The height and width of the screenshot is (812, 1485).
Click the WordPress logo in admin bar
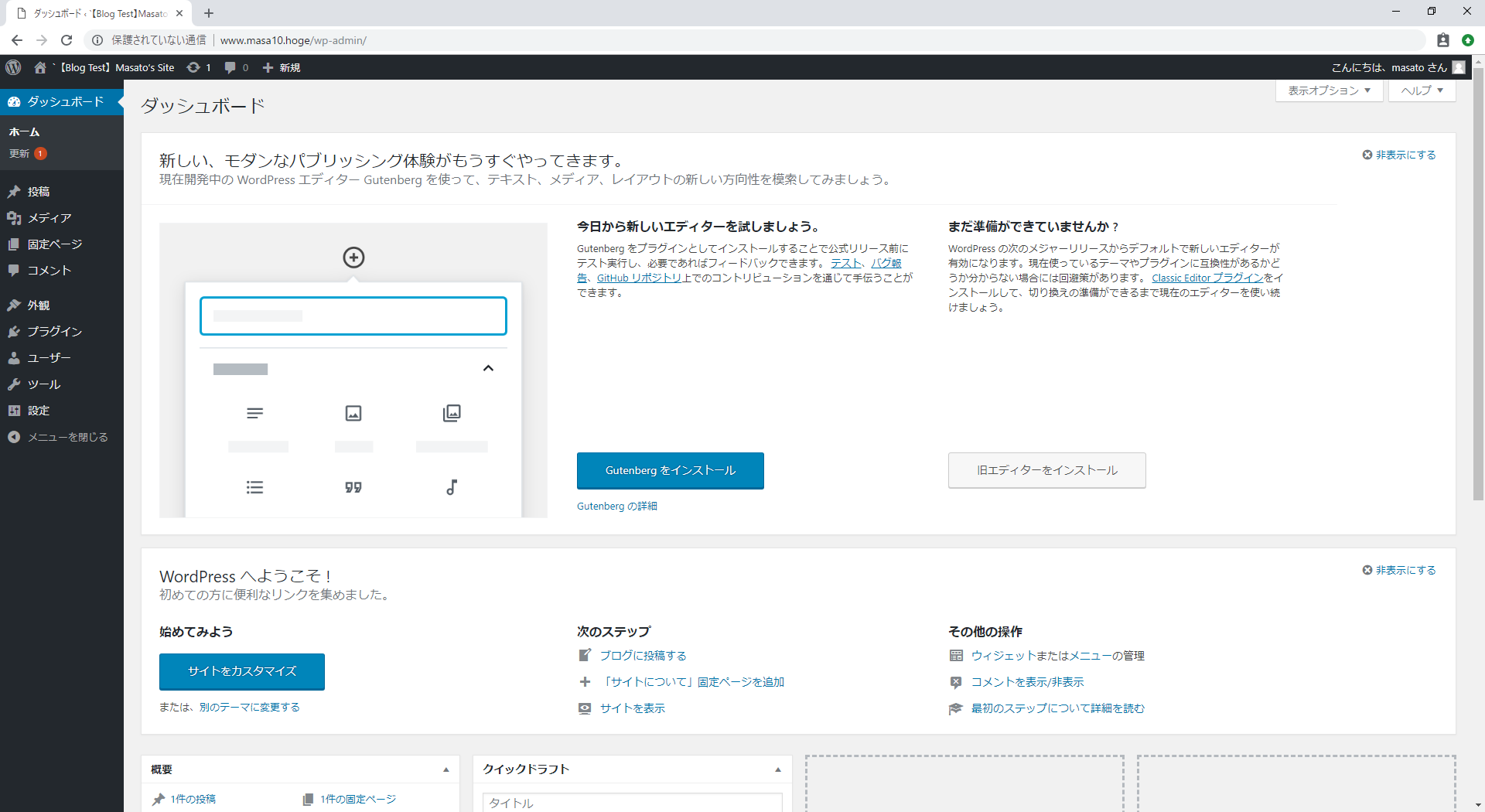(x=13, y=67)
